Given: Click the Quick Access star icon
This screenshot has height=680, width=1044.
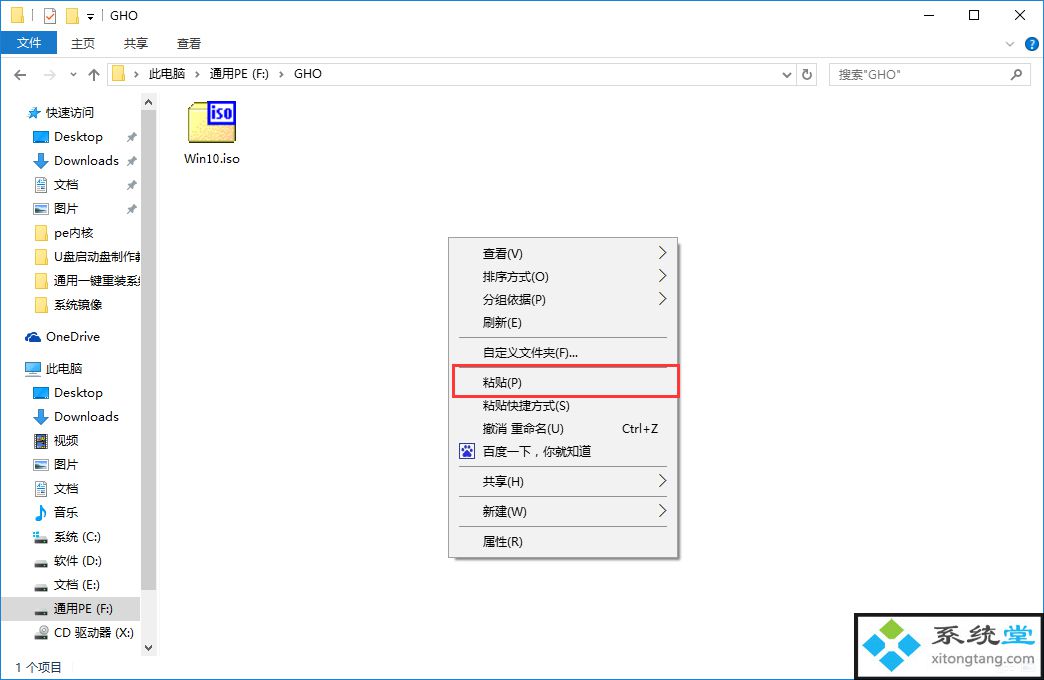Looking at the screenshot, I should [x=33, y=113].
